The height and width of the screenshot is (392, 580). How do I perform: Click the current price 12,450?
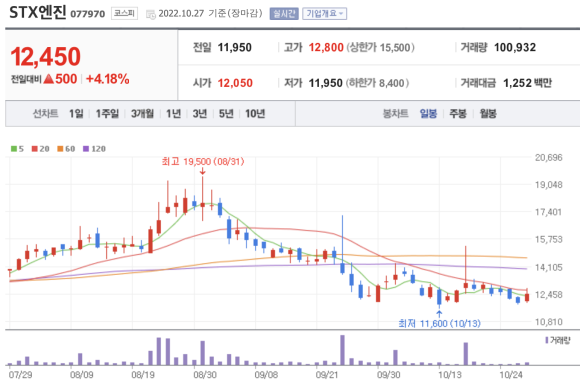tap(45, 57)
